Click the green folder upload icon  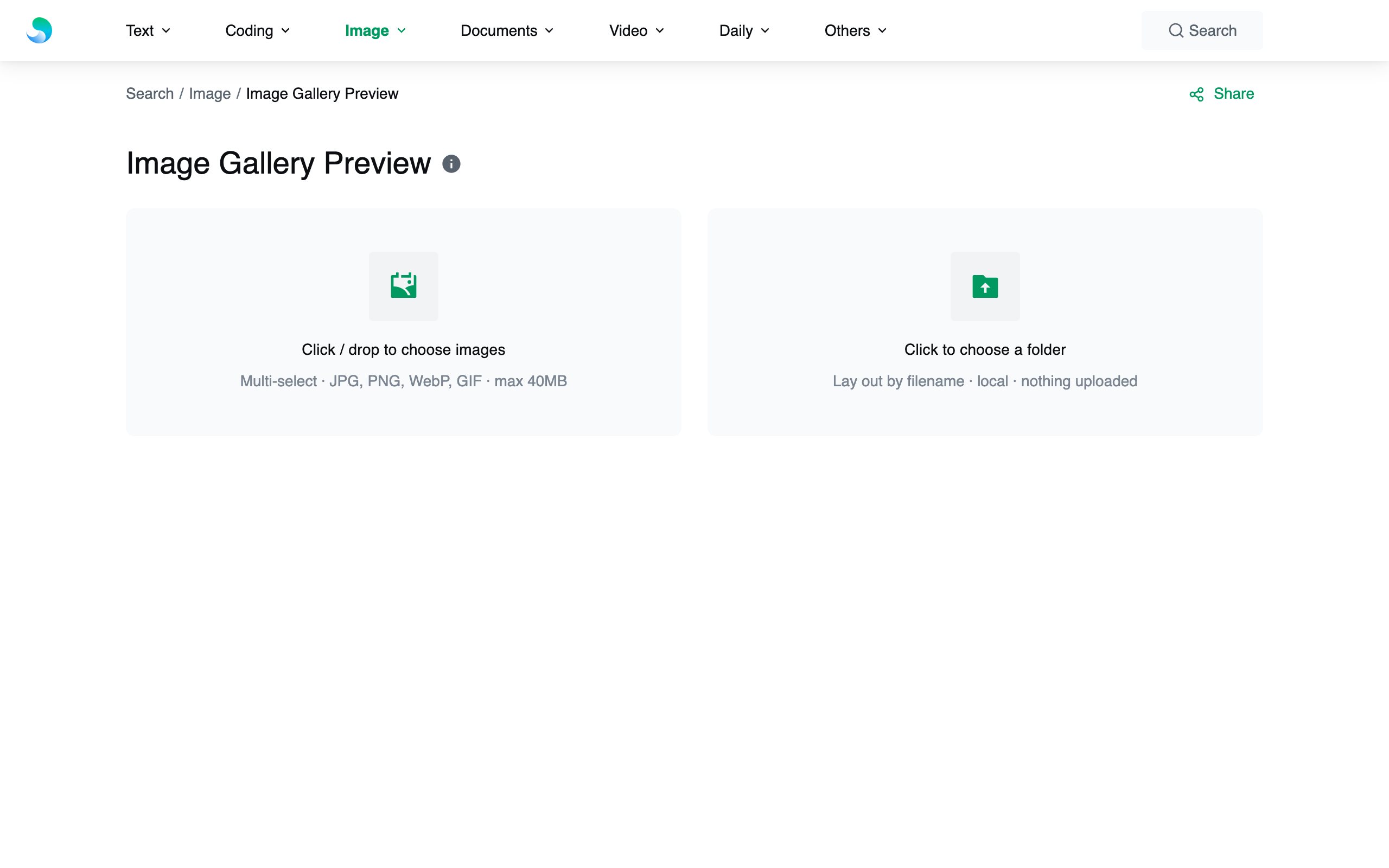985,286
